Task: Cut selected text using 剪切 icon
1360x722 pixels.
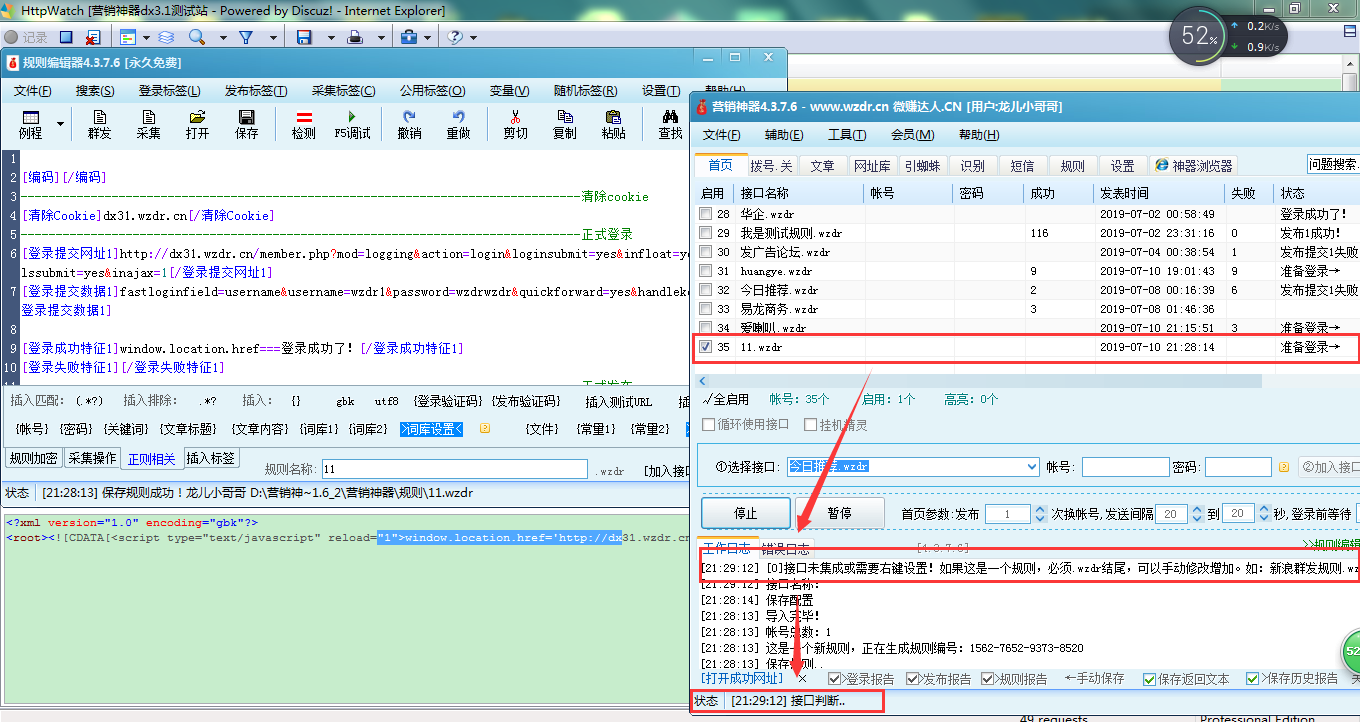Action: tap(514, 123)
